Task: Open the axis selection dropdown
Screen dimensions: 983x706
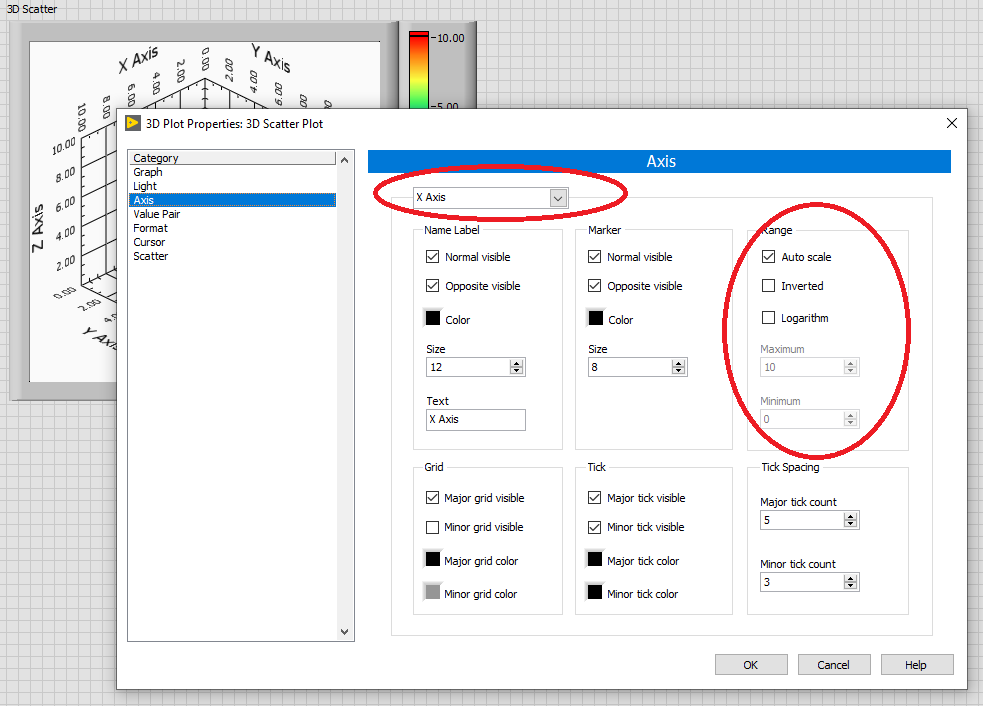Action: [x=557, y=197]
